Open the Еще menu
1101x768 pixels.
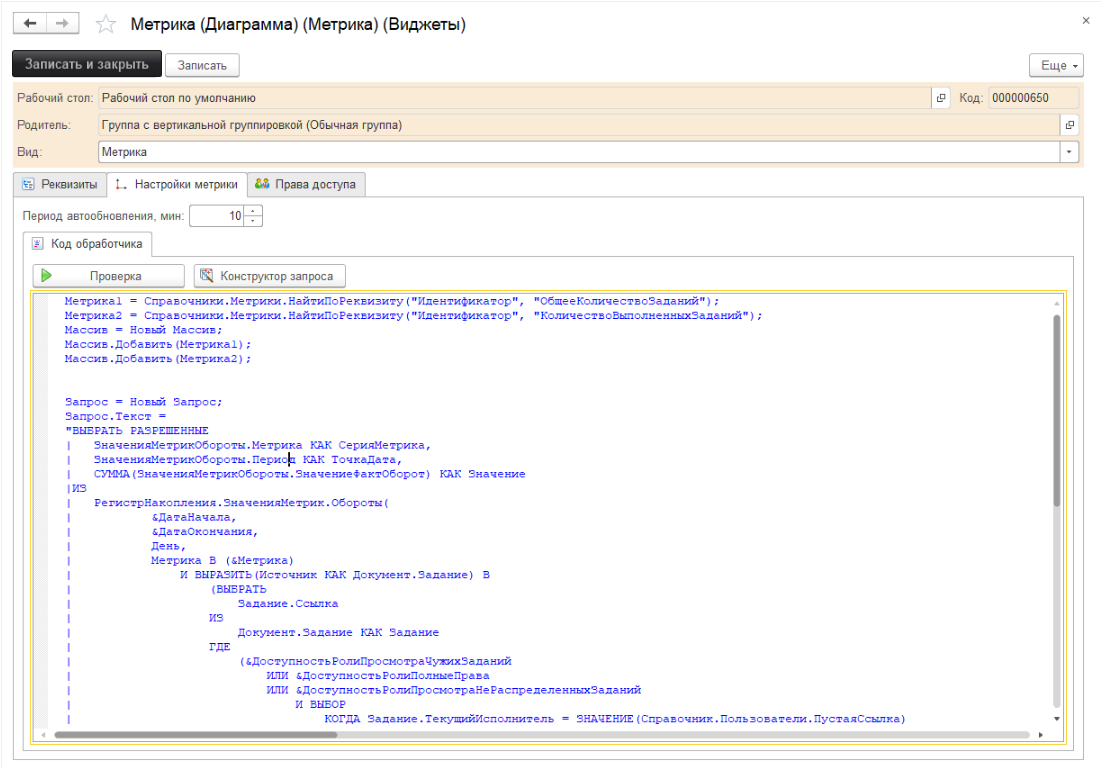[x=1057, y=65]
